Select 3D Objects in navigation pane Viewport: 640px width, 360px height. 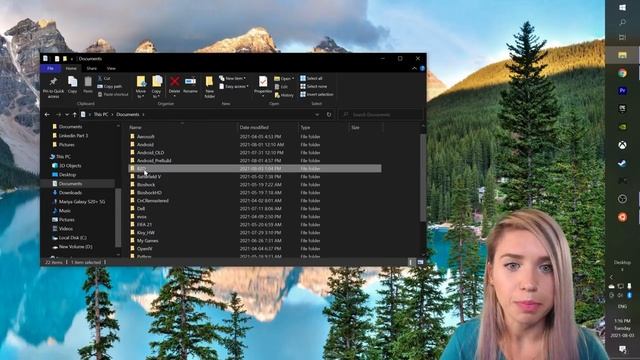(67, 166)
